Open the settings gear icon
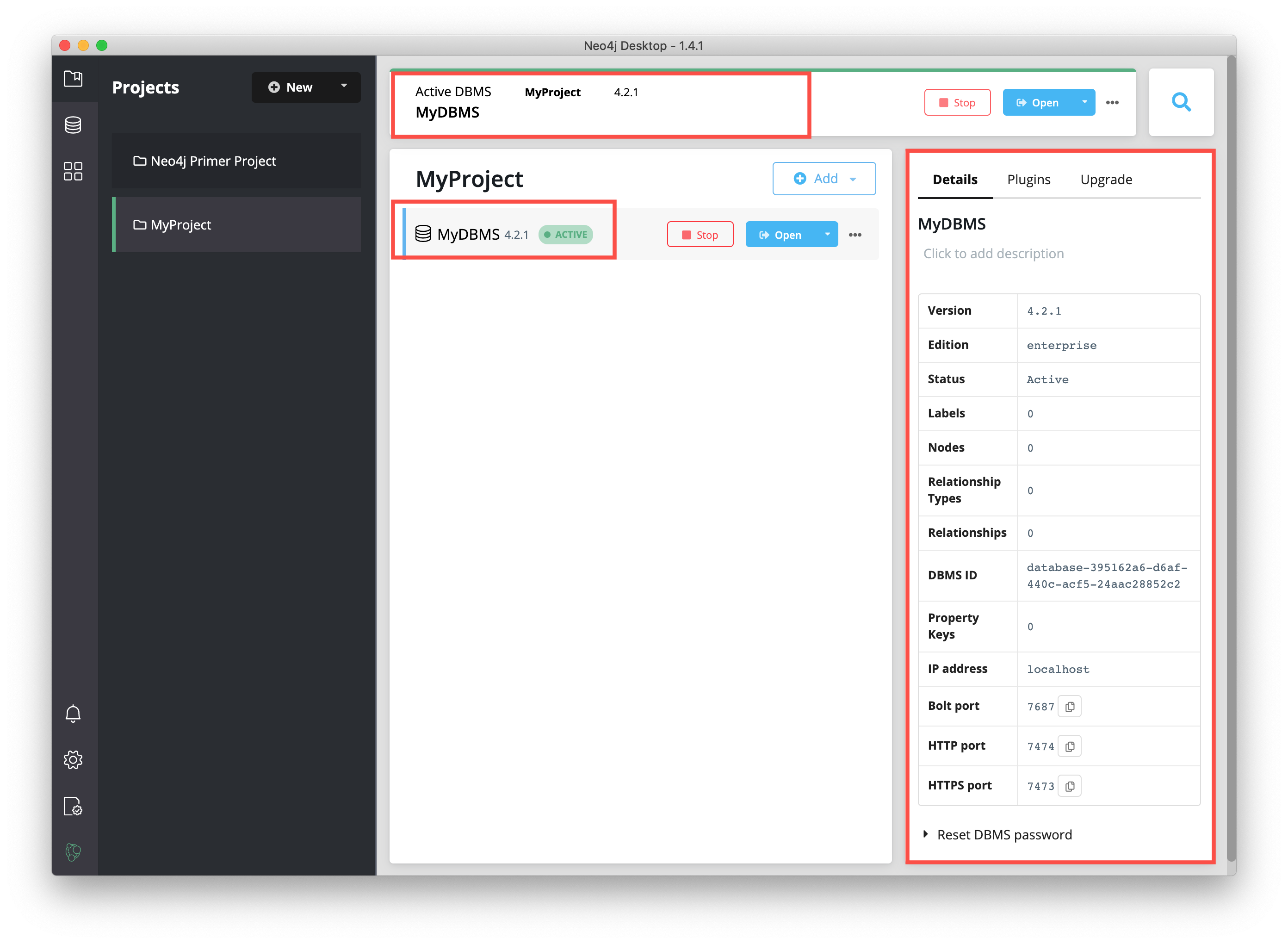1288x944 pixels. (x=73, y=759)
